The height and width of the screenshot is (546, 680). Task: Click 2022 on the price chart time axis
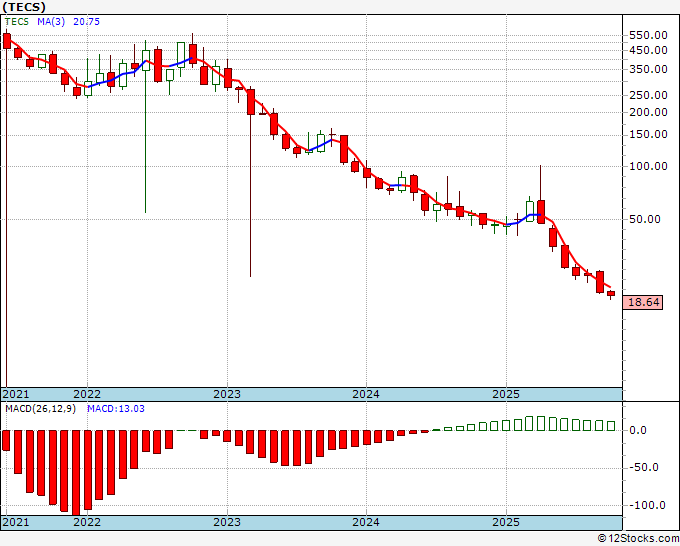(x=87, y=394)
